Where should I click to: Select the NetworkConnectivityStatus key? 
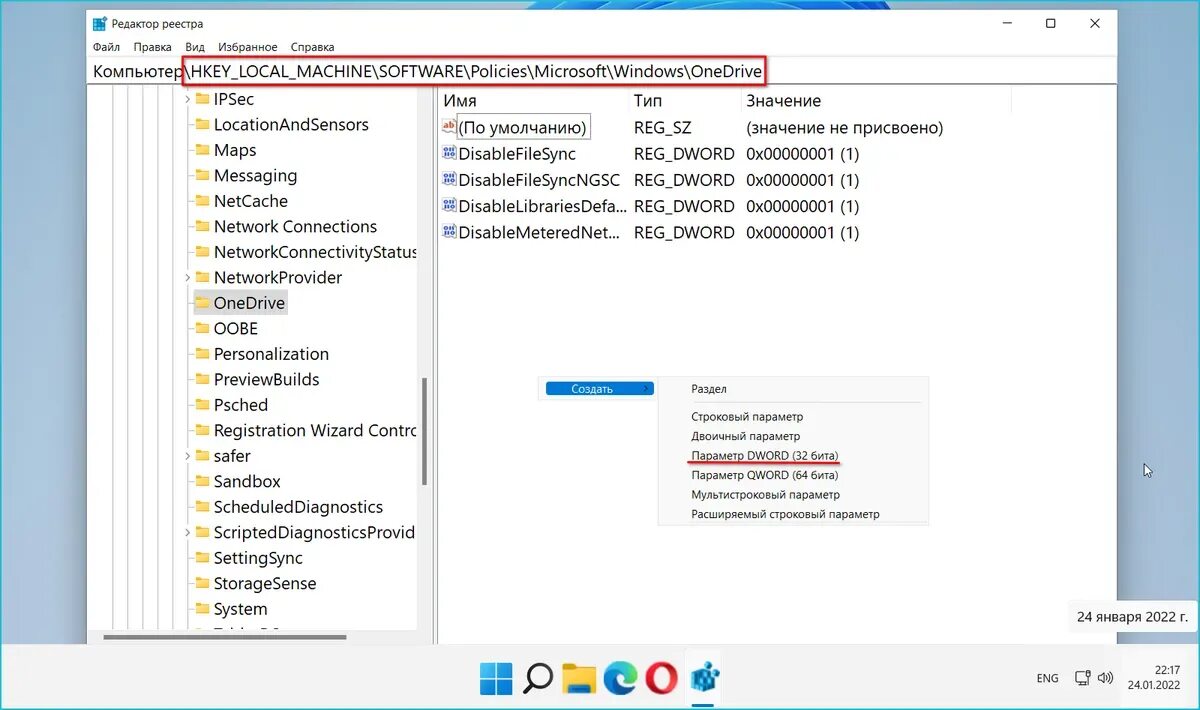coord(314,252)
